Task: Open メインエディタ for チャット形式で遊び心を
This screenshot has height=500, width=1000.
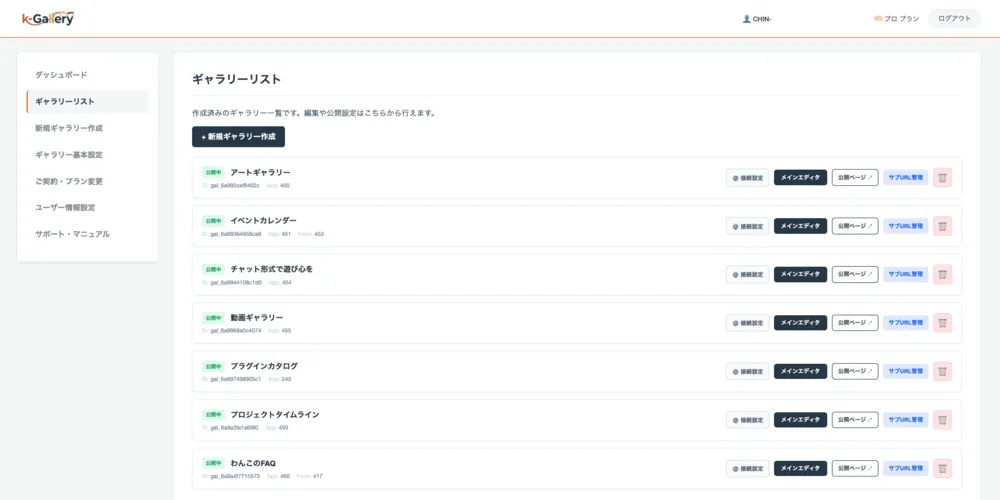Action: pos(800,274)
